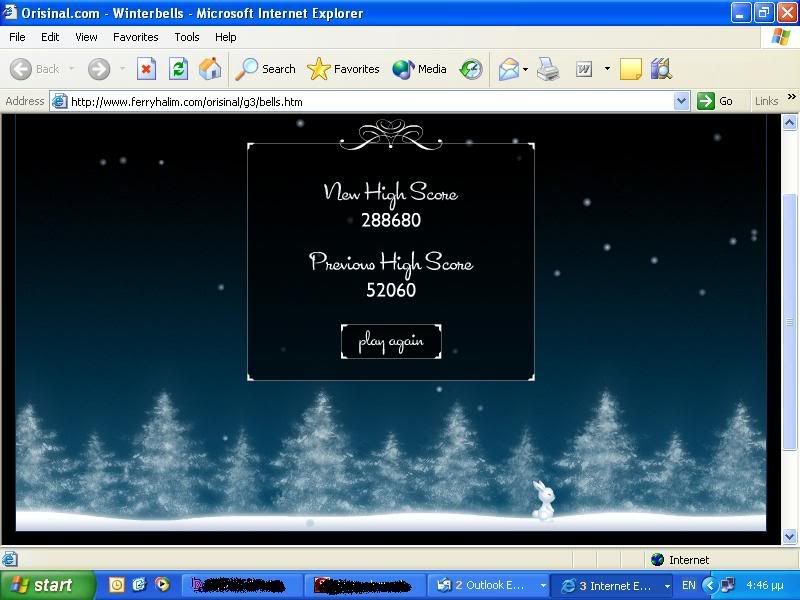Click the vertical scrollbar down arrow
This screenshot has height=600, width=800.
[x=789, y=536]
